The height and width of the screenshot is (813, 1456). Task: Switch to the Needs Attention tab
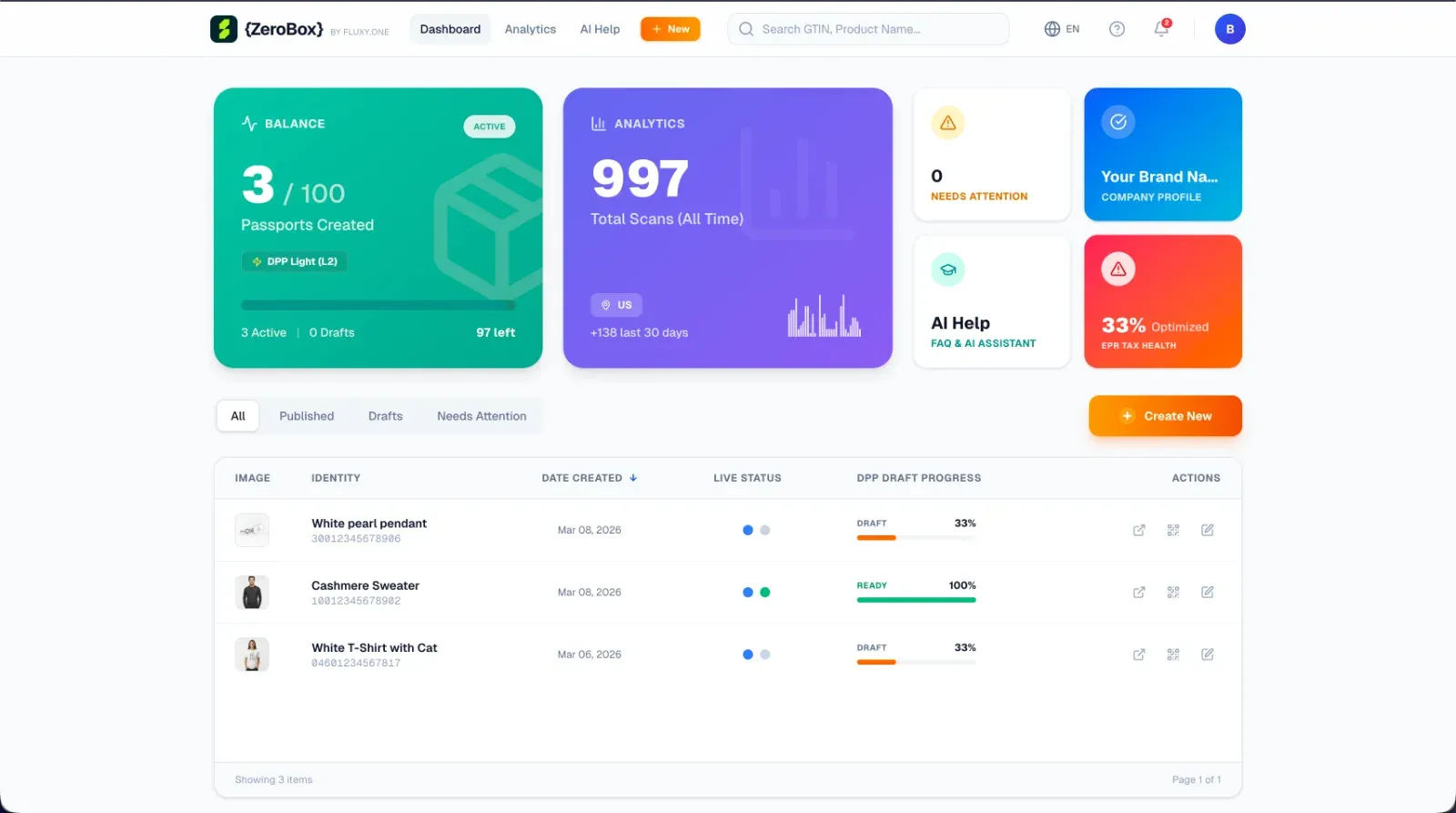(481, 416)
